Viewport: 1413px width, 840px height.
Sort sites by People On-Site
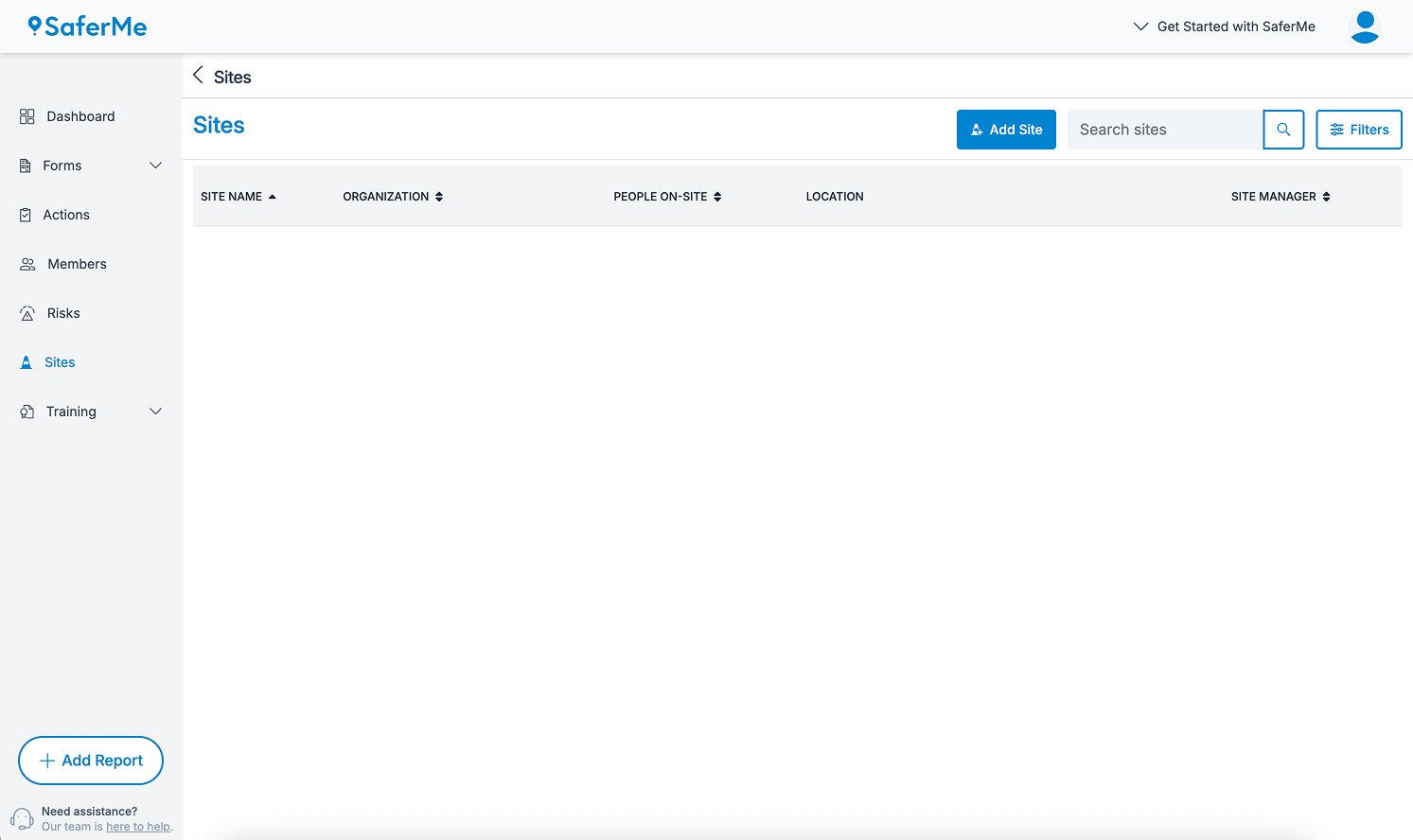click(x=667, y=196)
